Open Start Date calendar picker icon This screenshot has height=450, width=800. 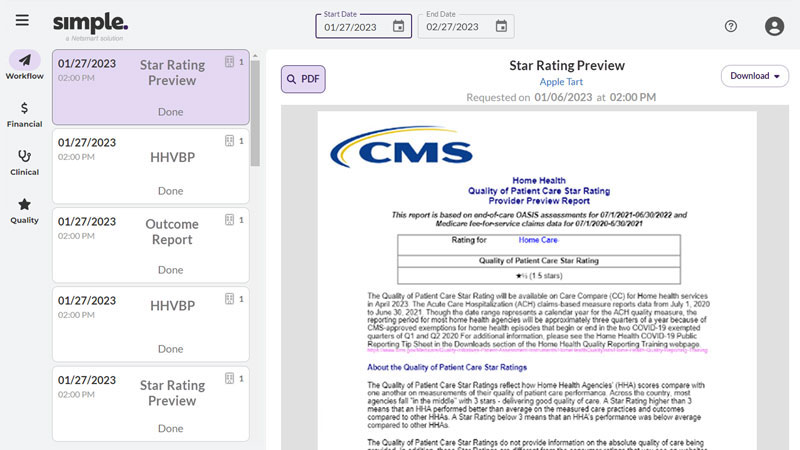point(399,27)
